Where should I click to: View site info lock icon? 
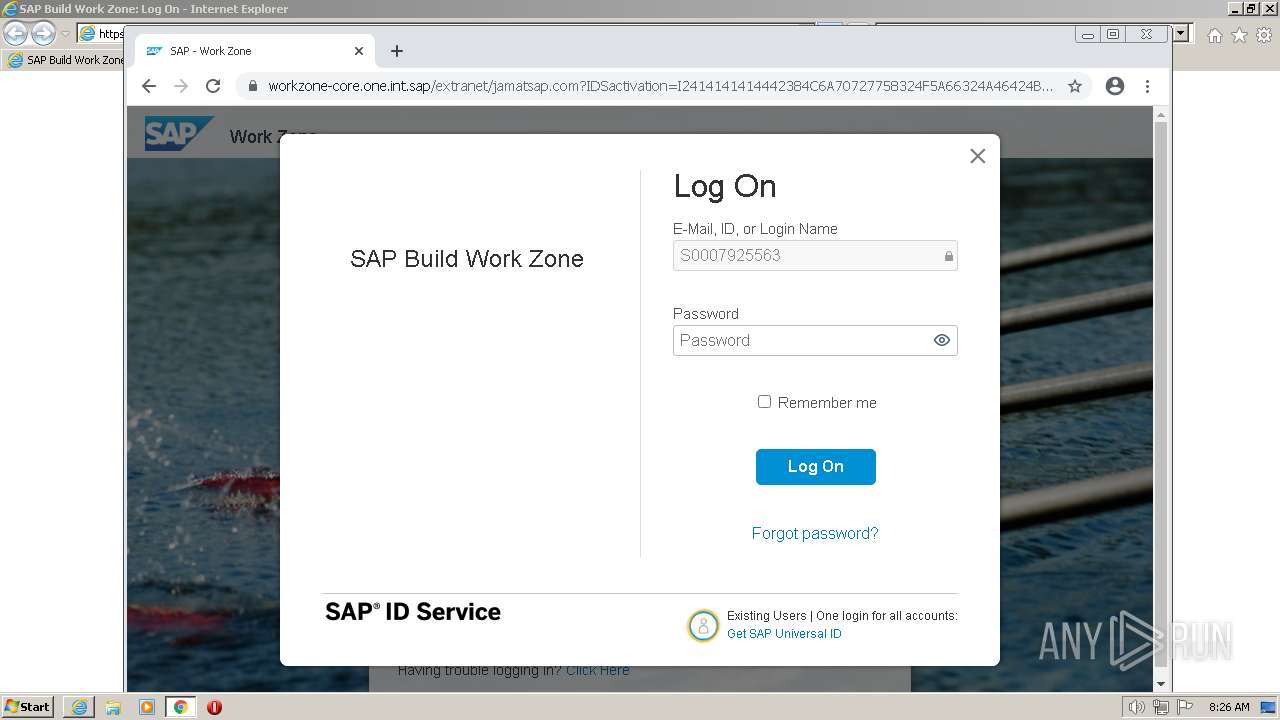click(x=252, y=86)
